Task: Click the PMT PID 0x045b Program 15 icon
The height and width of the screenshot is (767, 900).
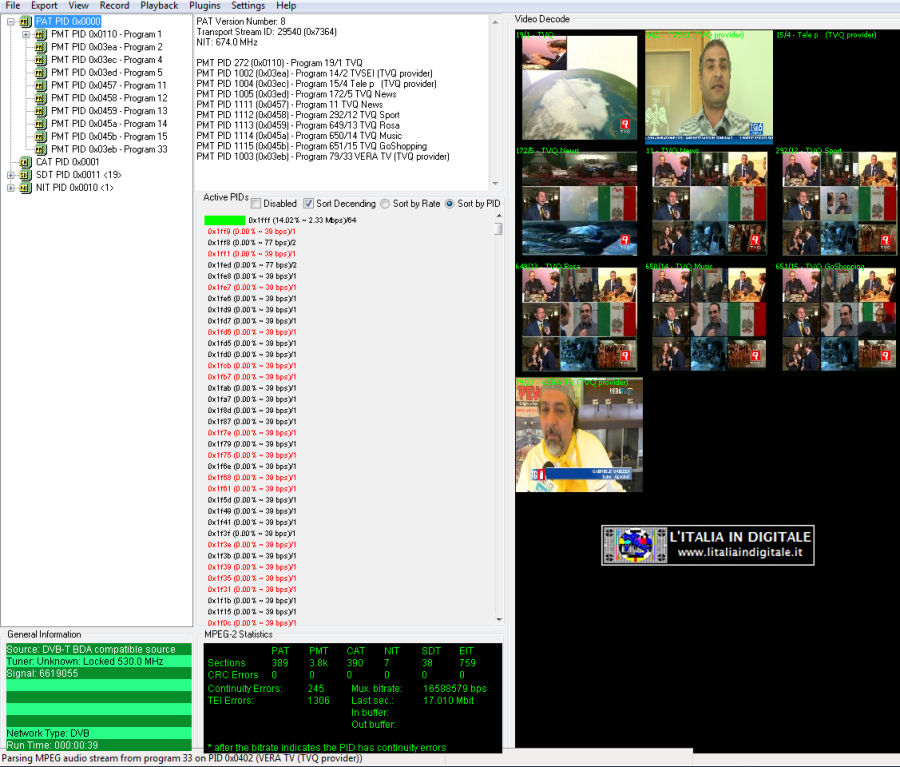Action: point(40,137)
